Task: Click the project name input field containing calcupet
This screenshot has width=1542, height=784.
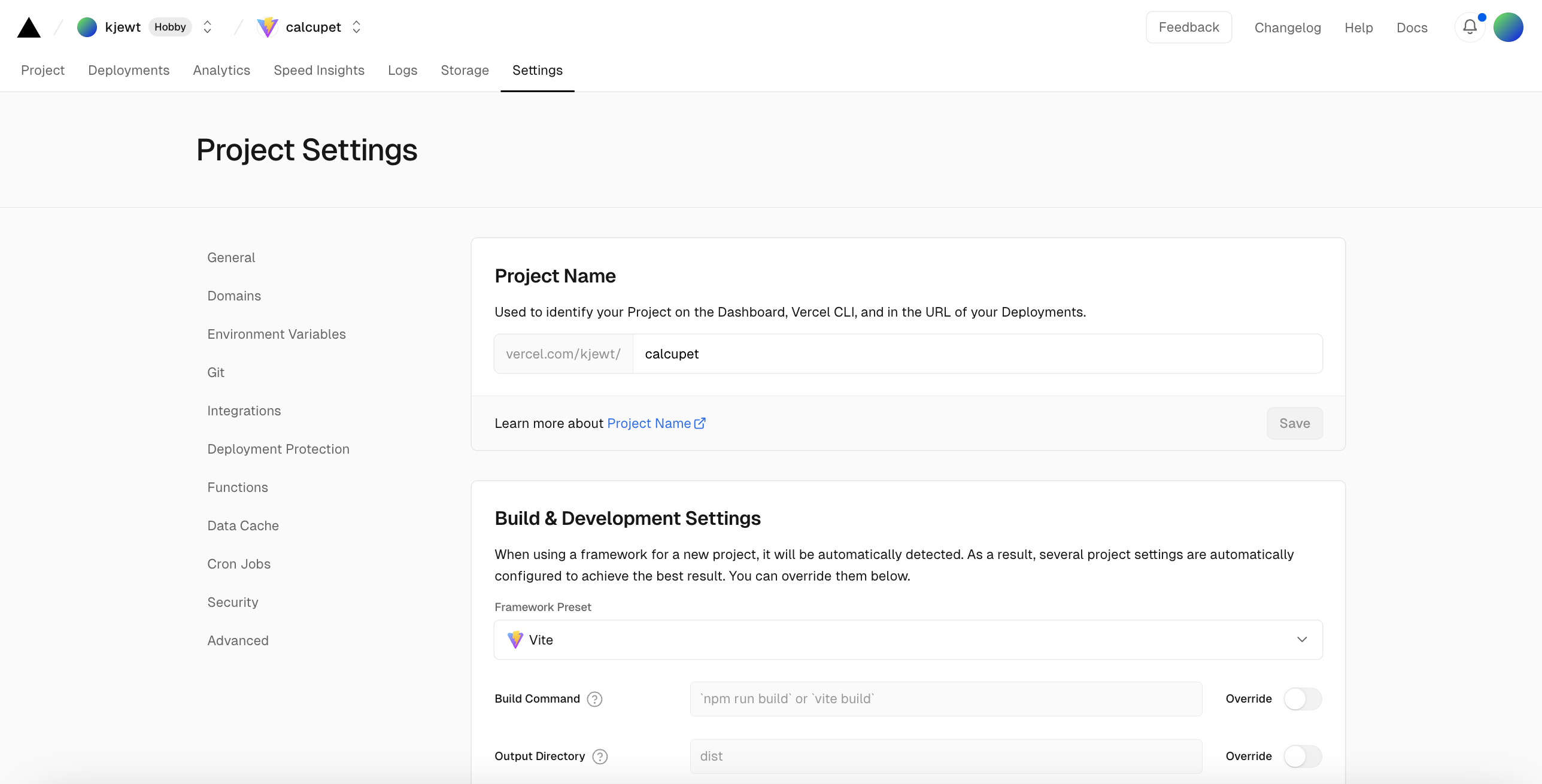Action: point(978,354)
